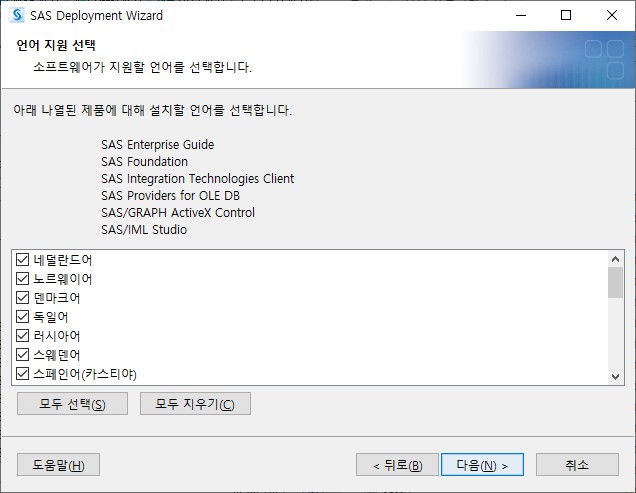The height and width of the screenshot is (493, 636).
Task: Click SAS Integration Technologies Client text
Action: coord(198,179)
